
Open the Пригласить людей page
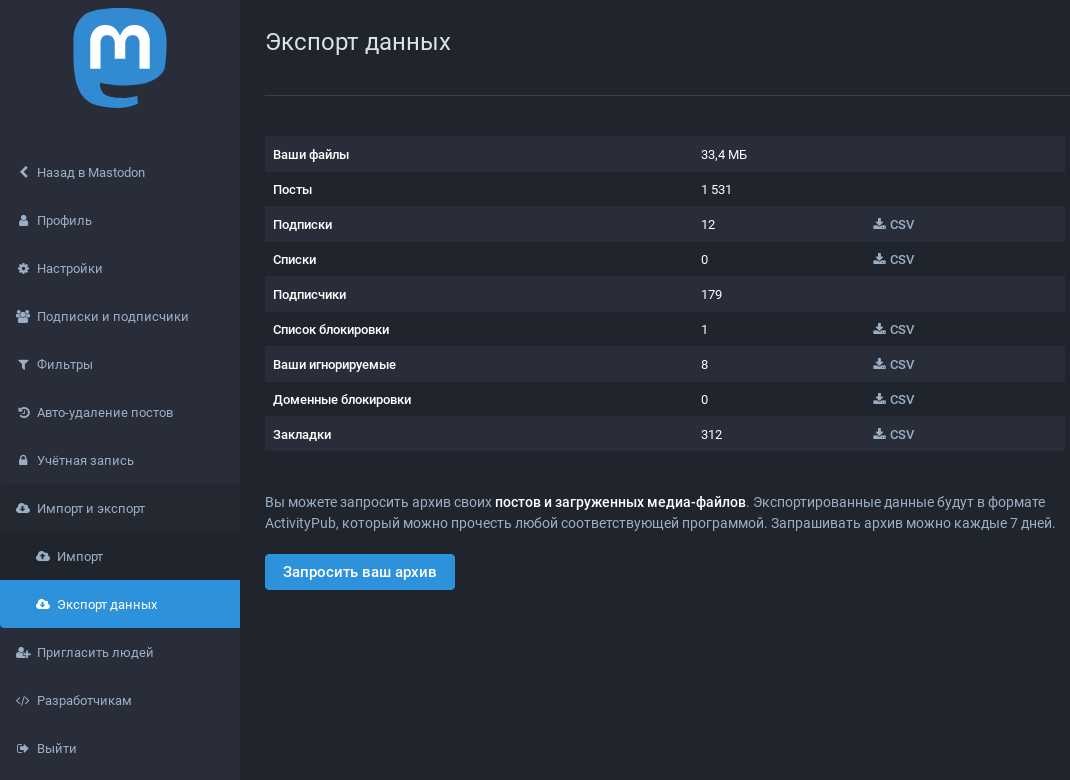click(x=94, y=653)
